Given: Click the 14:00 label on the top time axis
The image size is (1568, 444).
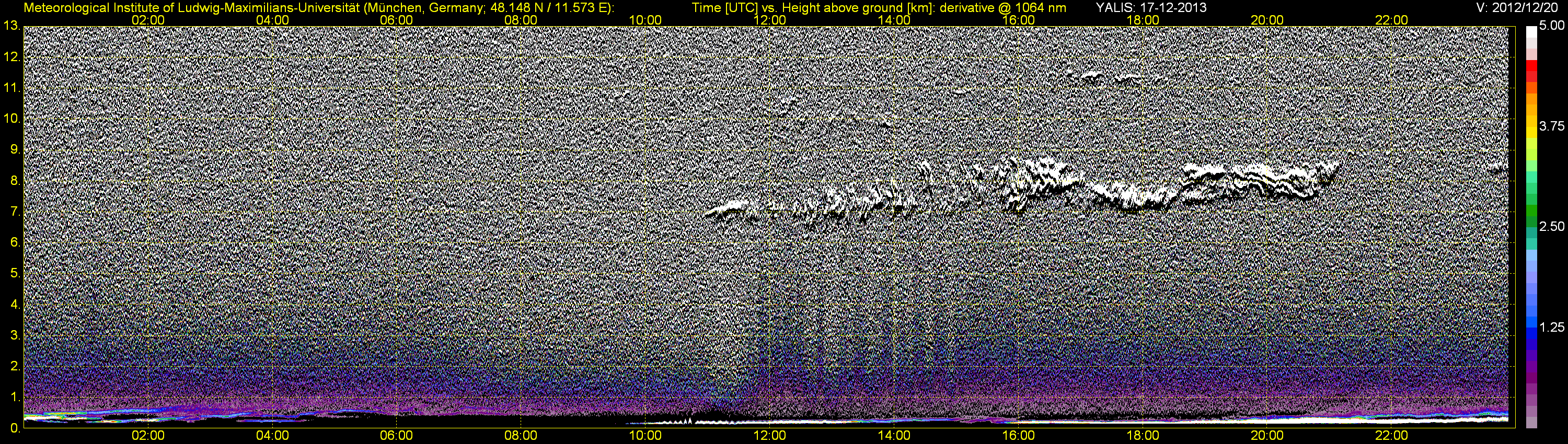Looking at the screenshot, I should pos(894,20).
